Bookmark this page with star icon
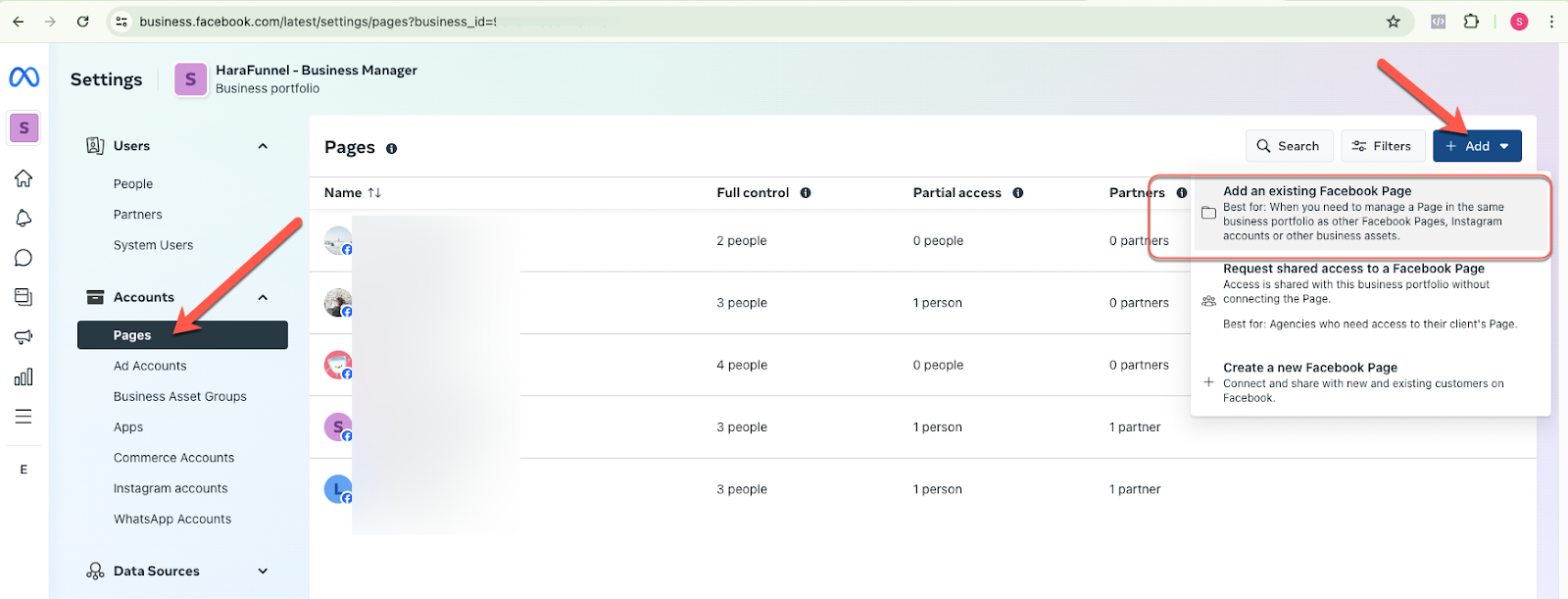This screenshot has width=1568, height=599. [x=1393, y=22]
